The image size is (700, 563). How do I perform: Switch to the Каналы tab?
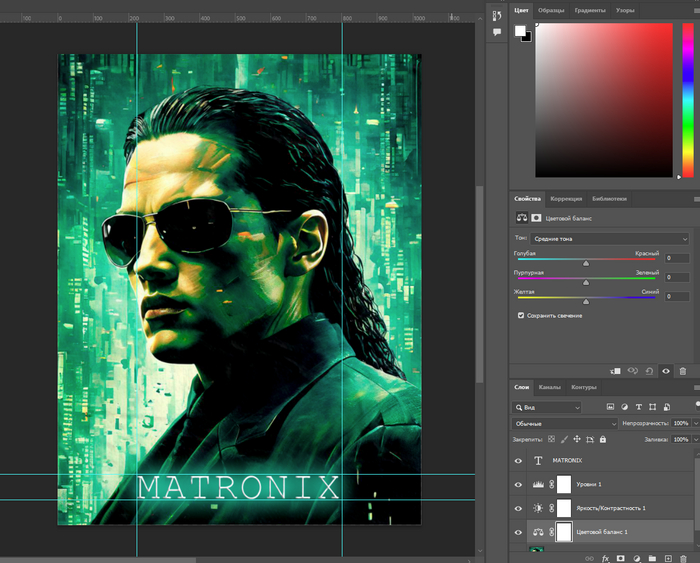point(550,387)
